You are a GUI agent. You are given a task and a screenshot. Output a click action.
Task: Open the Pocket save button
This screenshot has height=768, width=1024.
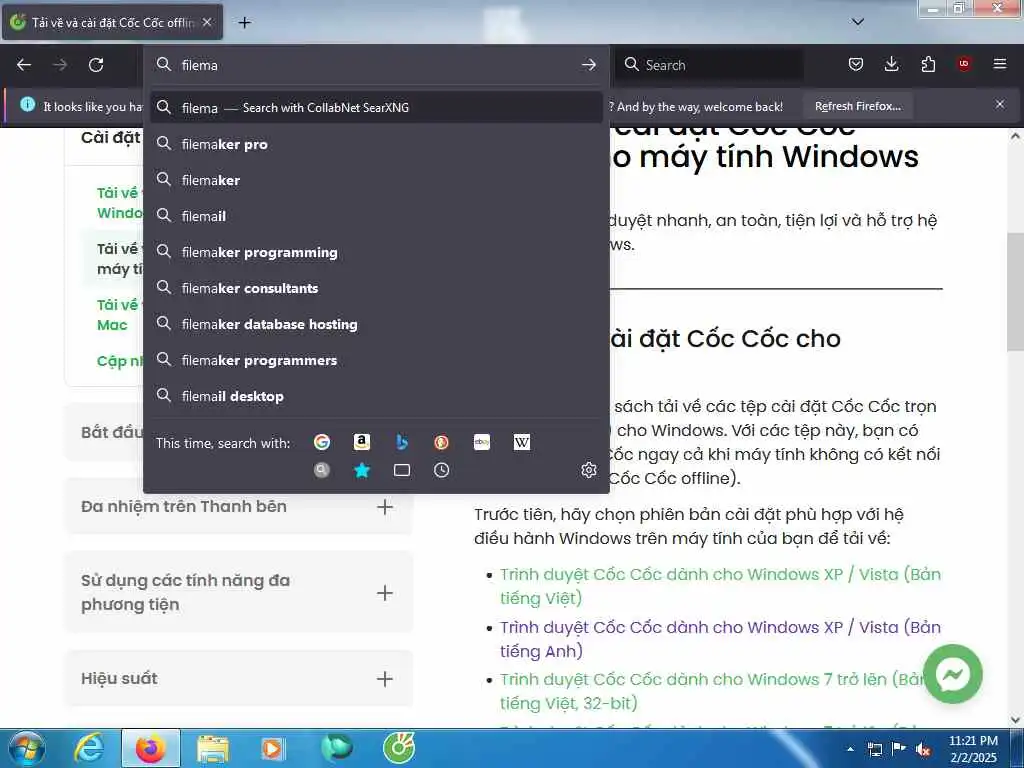[856, 64]
